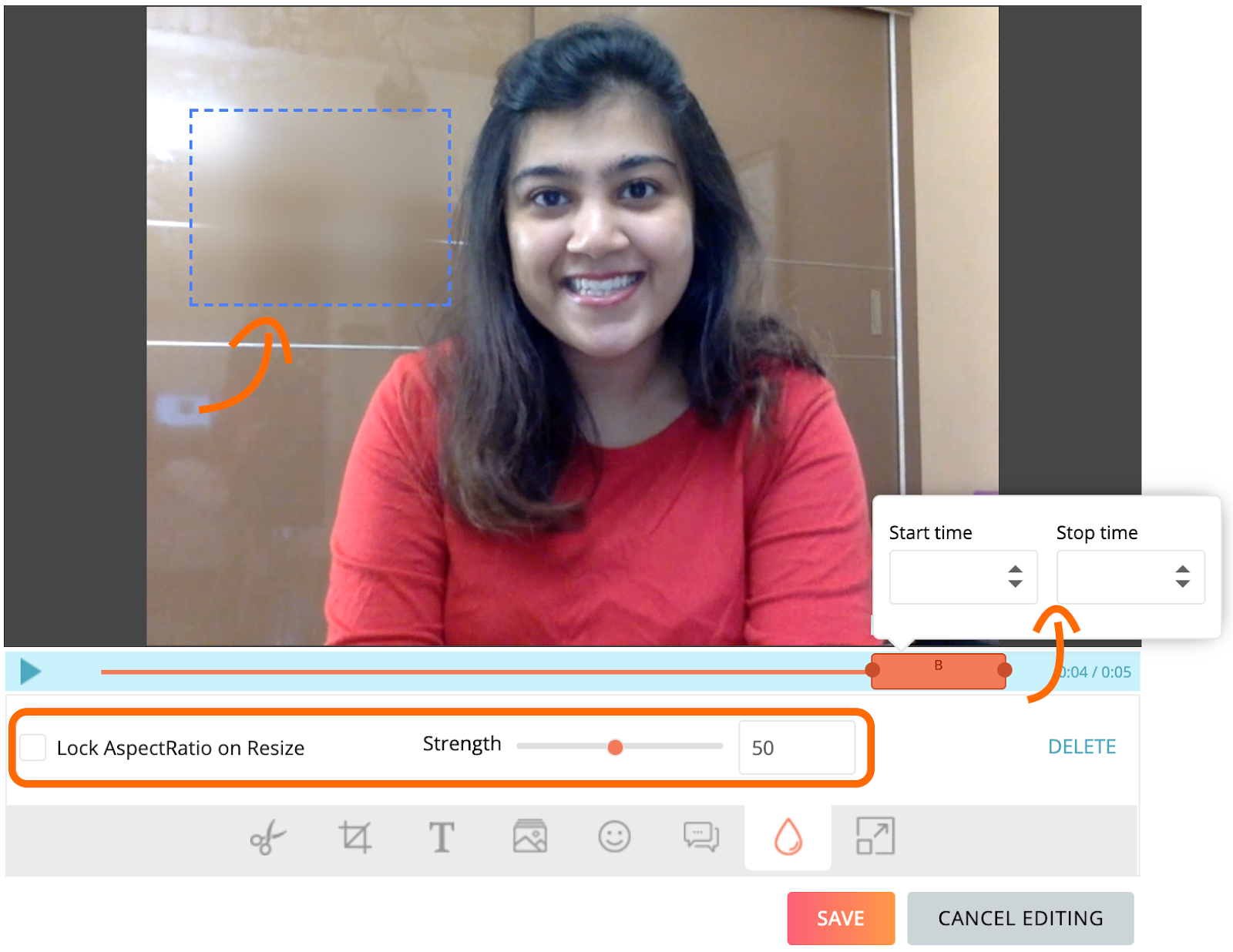Select the scissors trim tool
The height and width of the screenshot is (952, 1233).
[x=267, y=839]
